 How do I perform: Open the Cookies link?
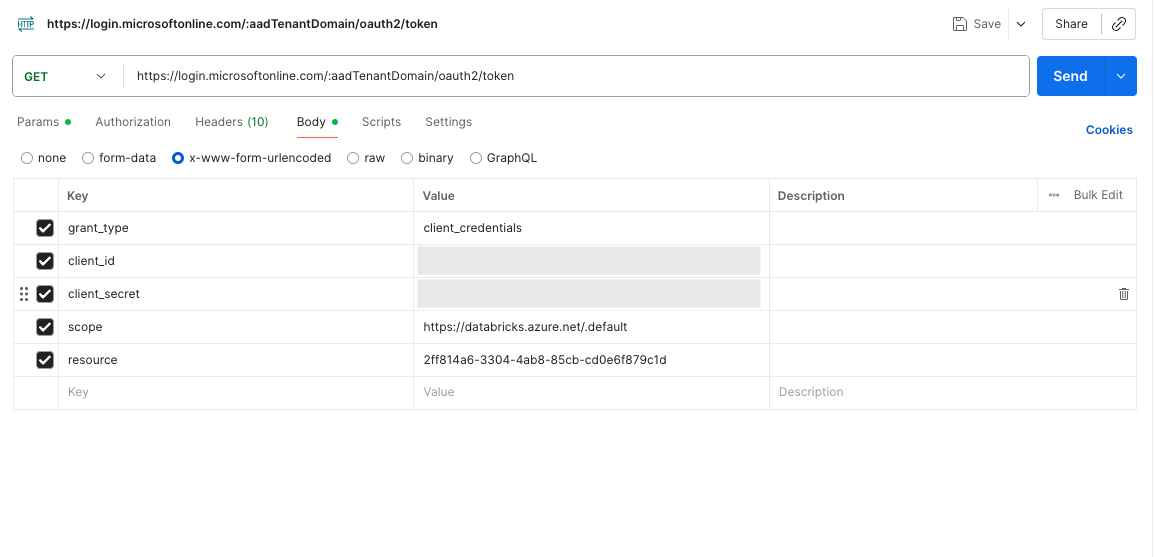1109,130
